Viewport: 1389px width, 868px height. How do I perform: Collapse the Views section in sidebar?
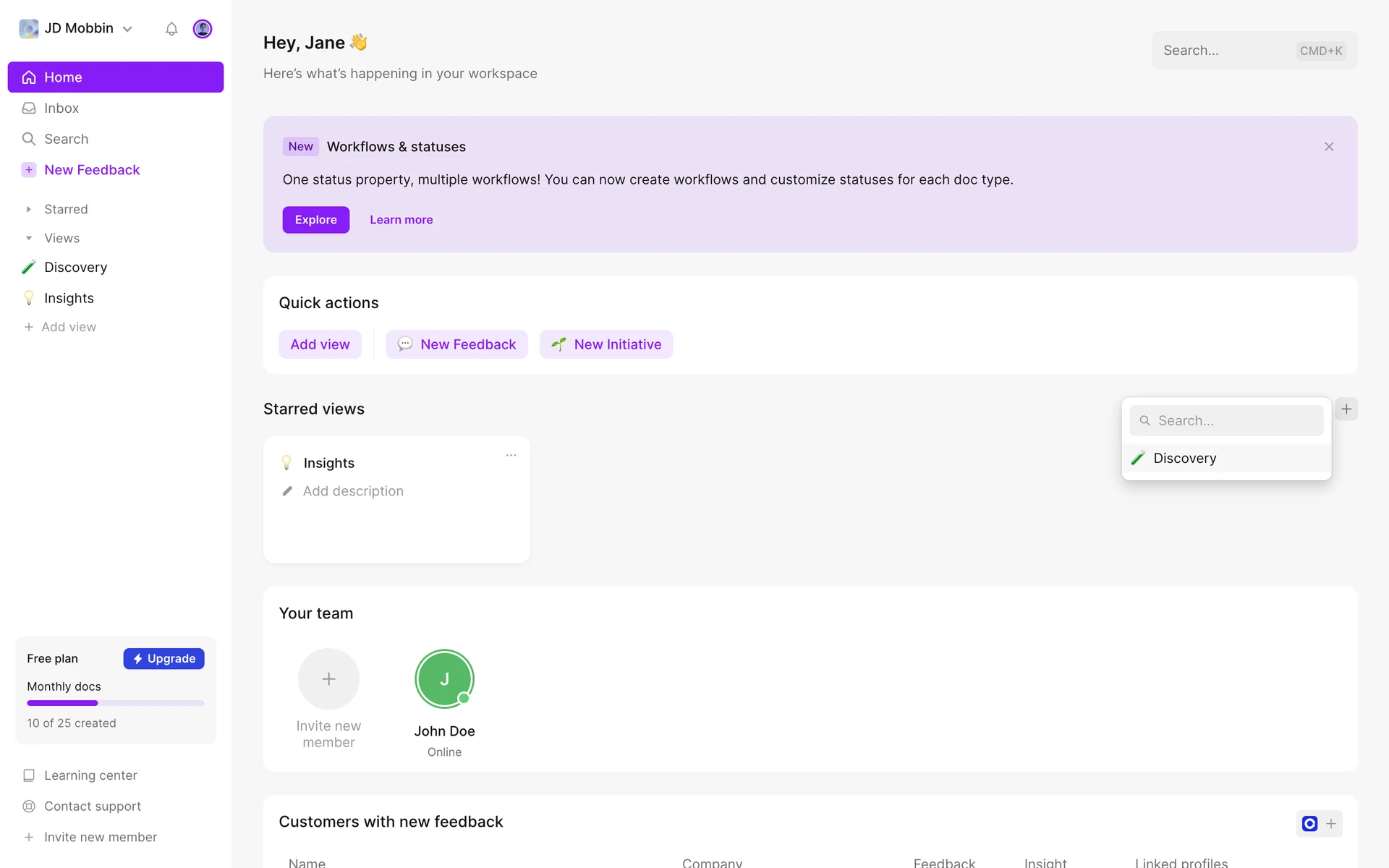pos(29,238)
